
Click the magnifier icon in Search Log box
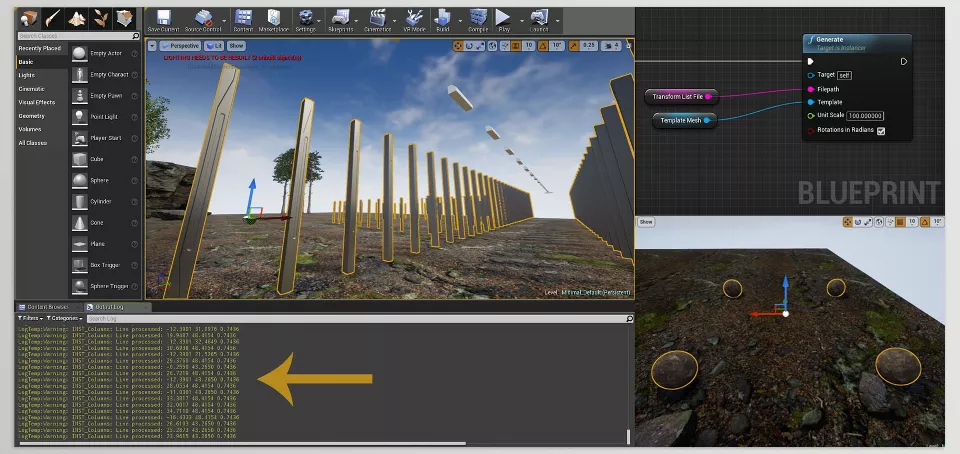pyautogui.click(x=629, y=319)
